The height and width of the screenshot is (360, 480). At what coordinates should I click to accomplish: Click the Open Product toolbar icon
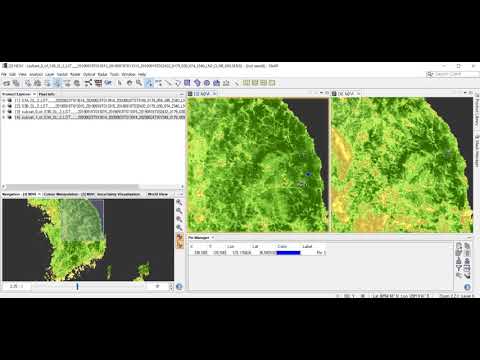click(6, 83)
